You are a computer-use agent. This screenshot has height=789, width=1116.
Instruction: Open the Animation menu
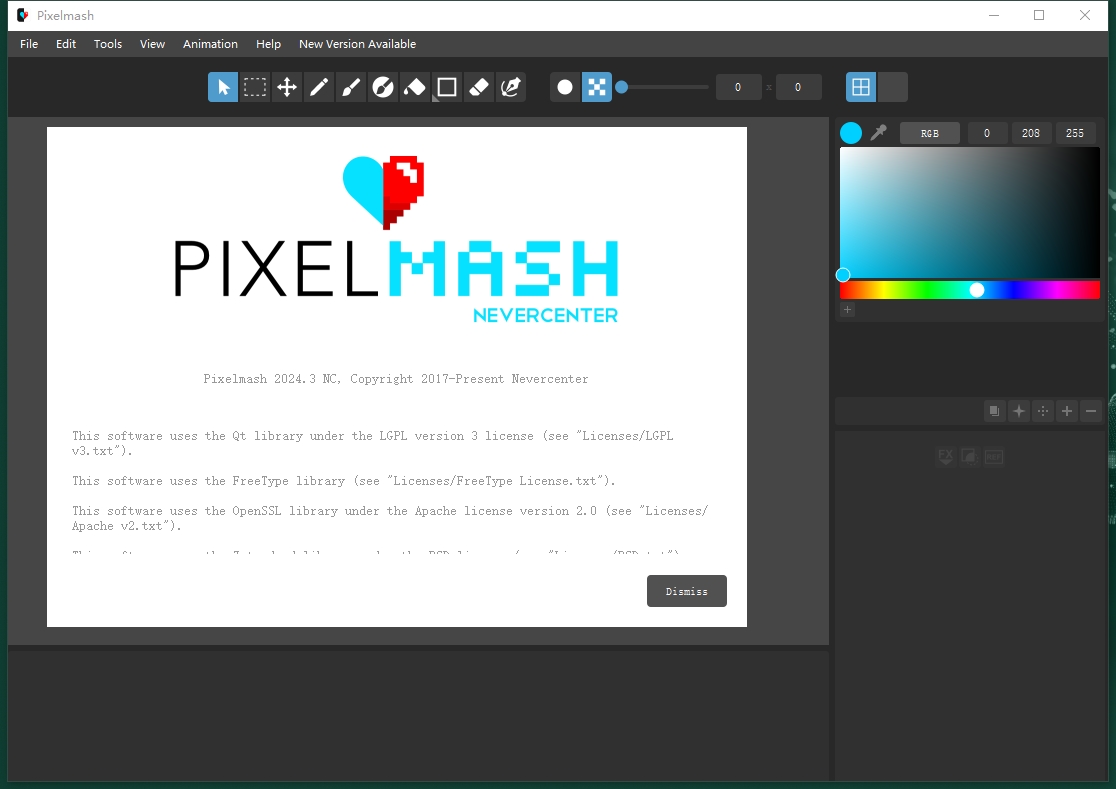pos(210,44)
